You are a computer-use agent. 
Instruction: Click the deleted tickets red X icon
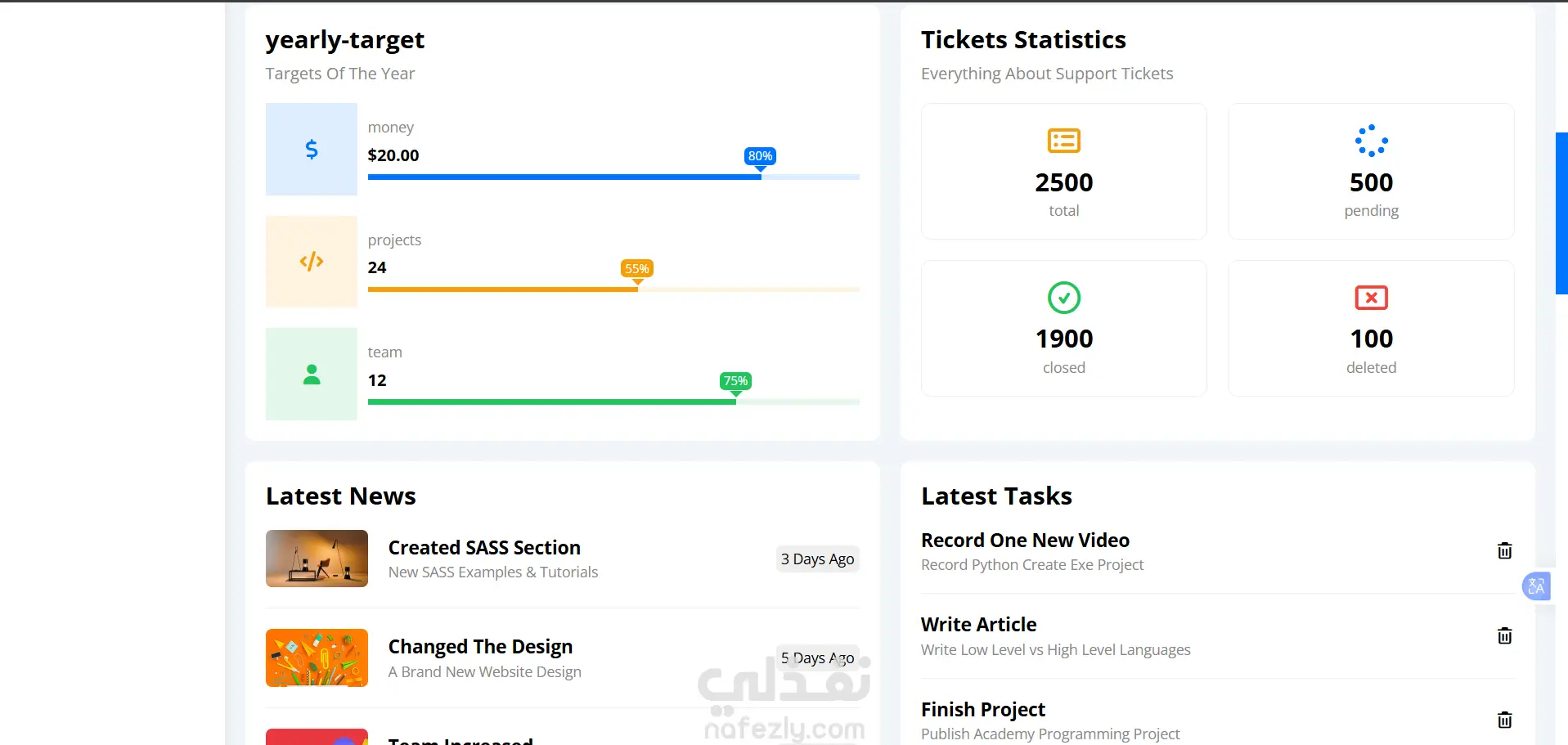tap(1372, 298)
